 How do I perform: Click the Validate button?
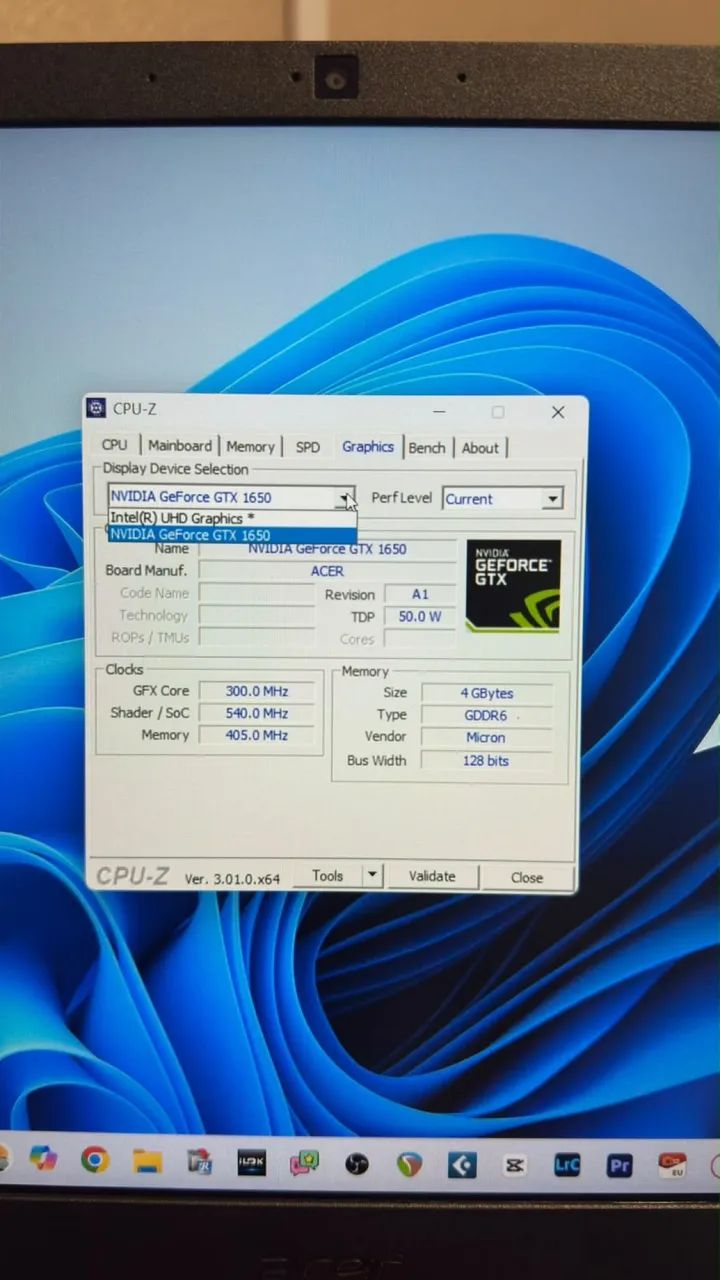432,877
